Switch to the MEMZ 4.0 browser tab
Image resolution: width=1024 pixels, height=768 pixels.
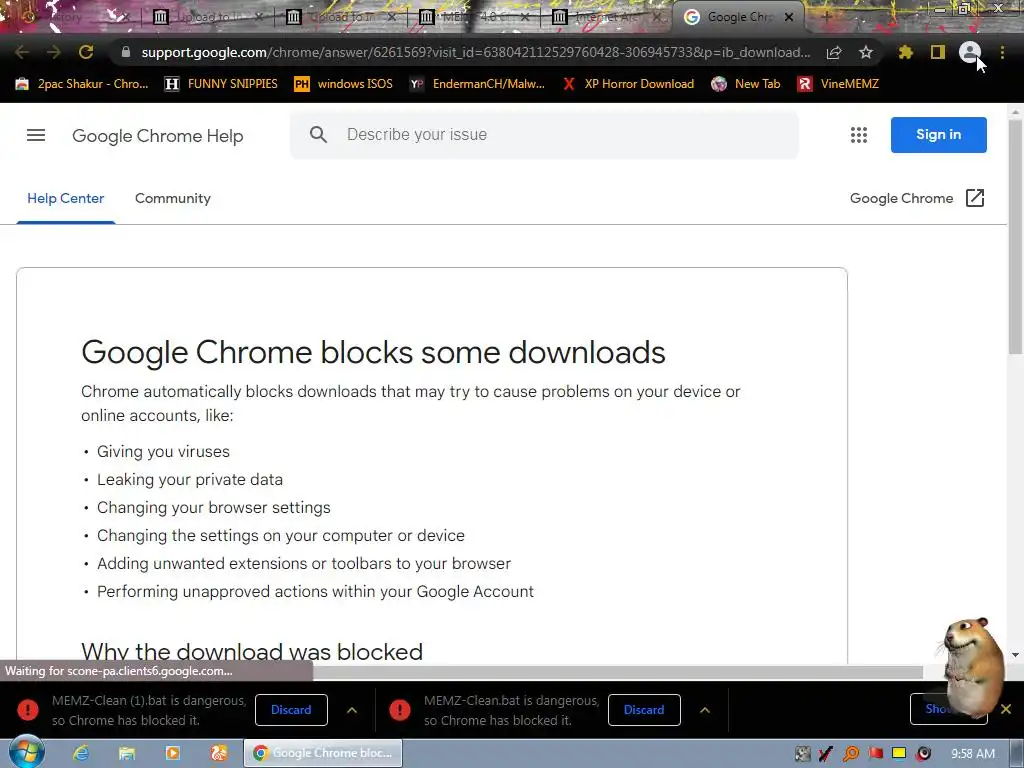474,17
